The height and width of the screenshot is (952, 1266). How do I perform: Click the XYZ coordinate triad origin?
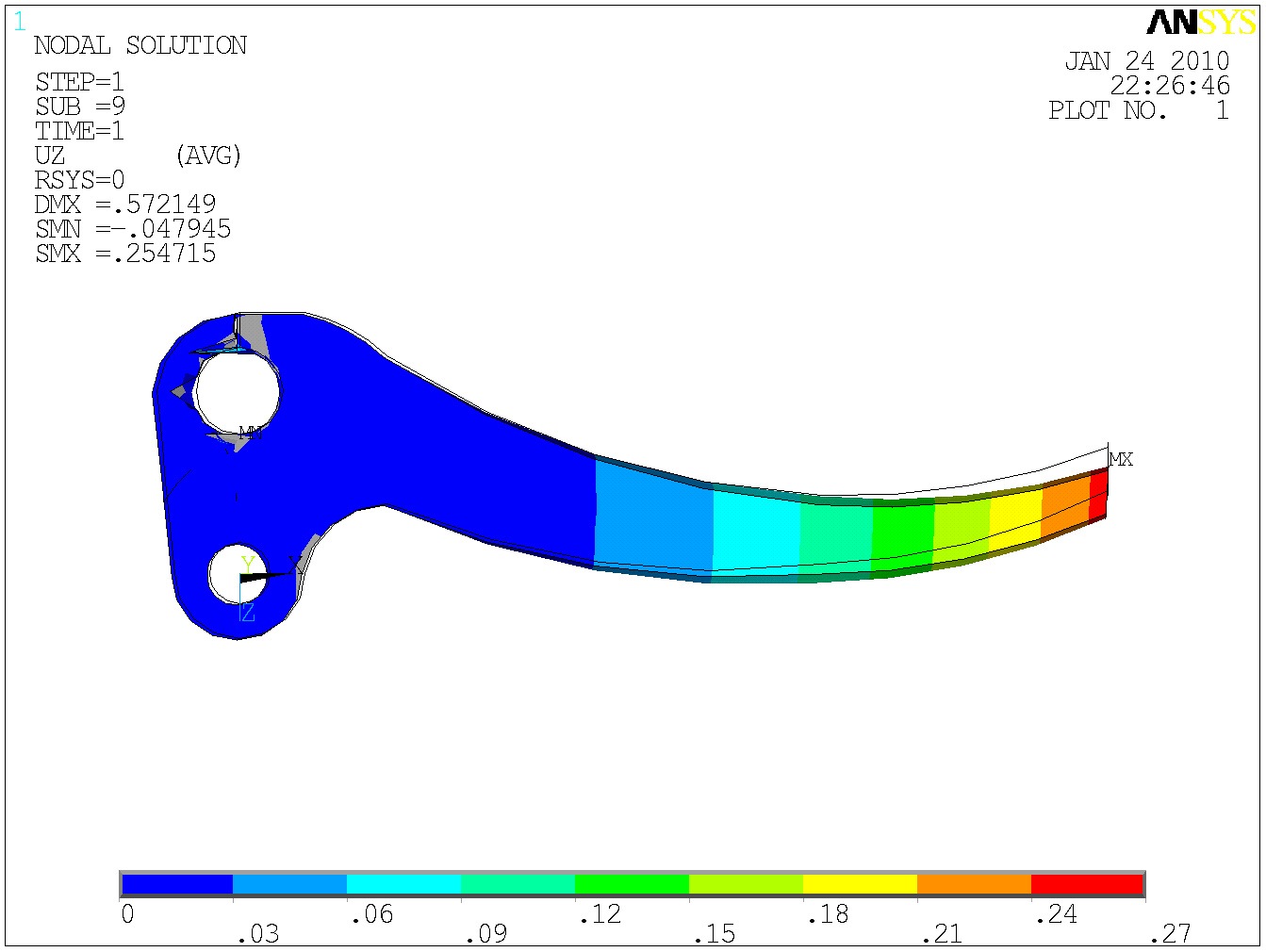[241, 577]
